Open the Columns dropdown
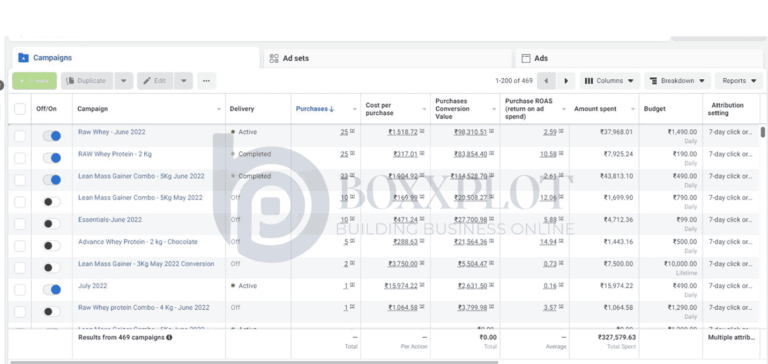This screenshot has width=768, height=364. (609, 81)
